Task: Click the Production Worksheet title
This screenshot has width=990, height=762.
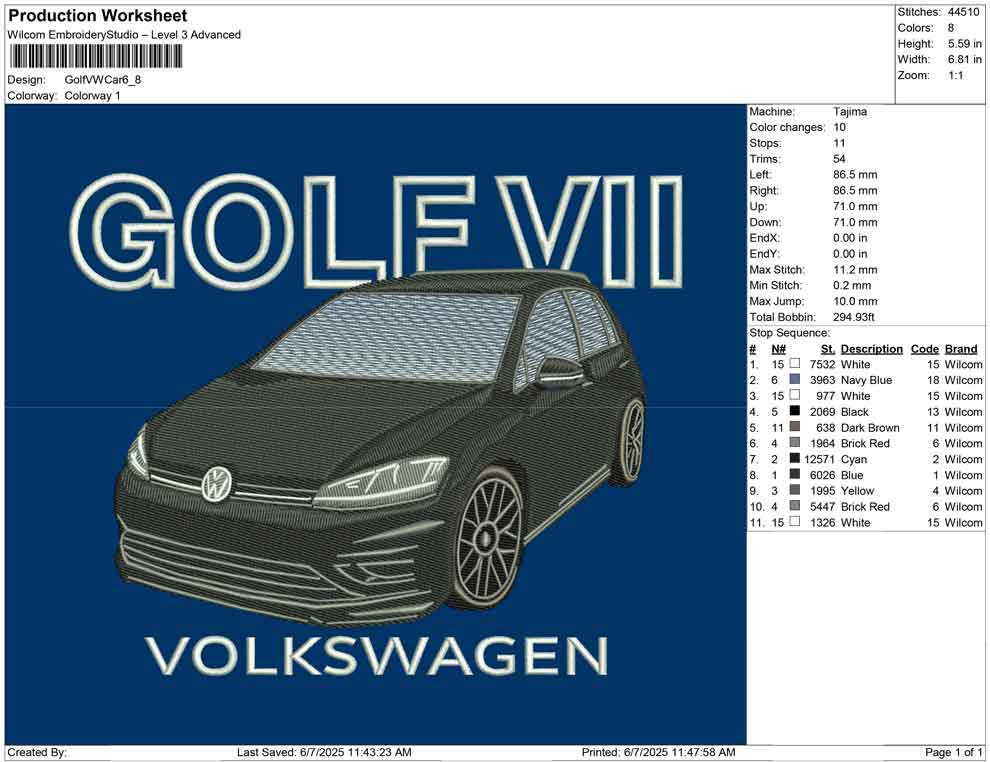Action: (98, 16)
